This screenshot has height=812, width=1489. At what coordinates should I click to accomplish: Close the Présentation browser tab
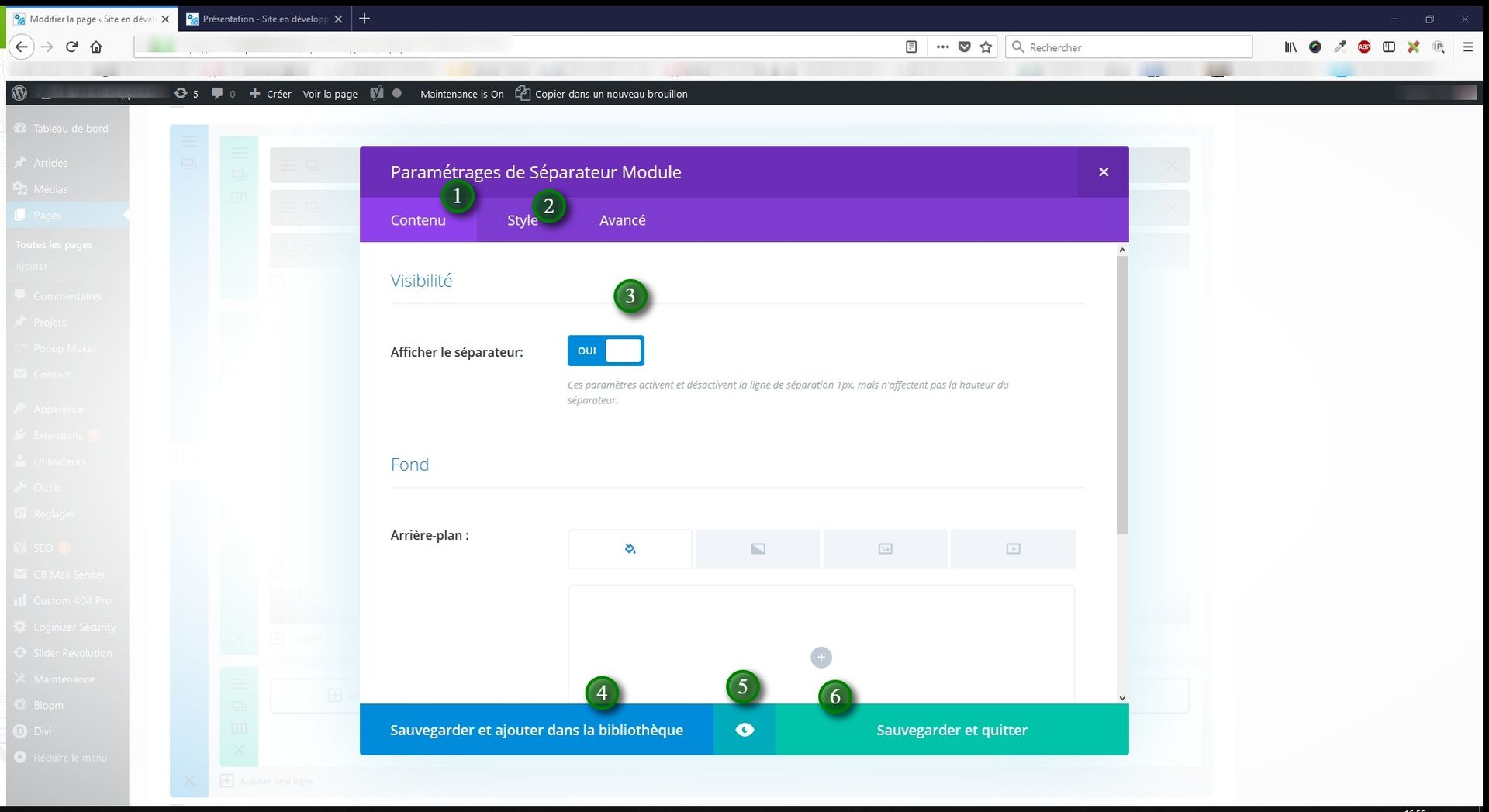point(338,19)
